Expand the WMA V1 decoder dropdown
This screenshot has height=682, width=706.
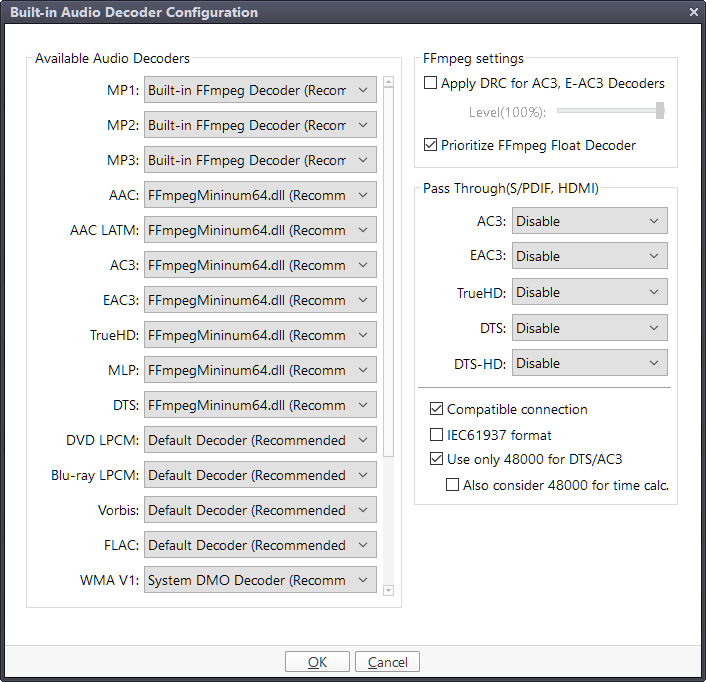pyautogui.click(x=260, y=581)
